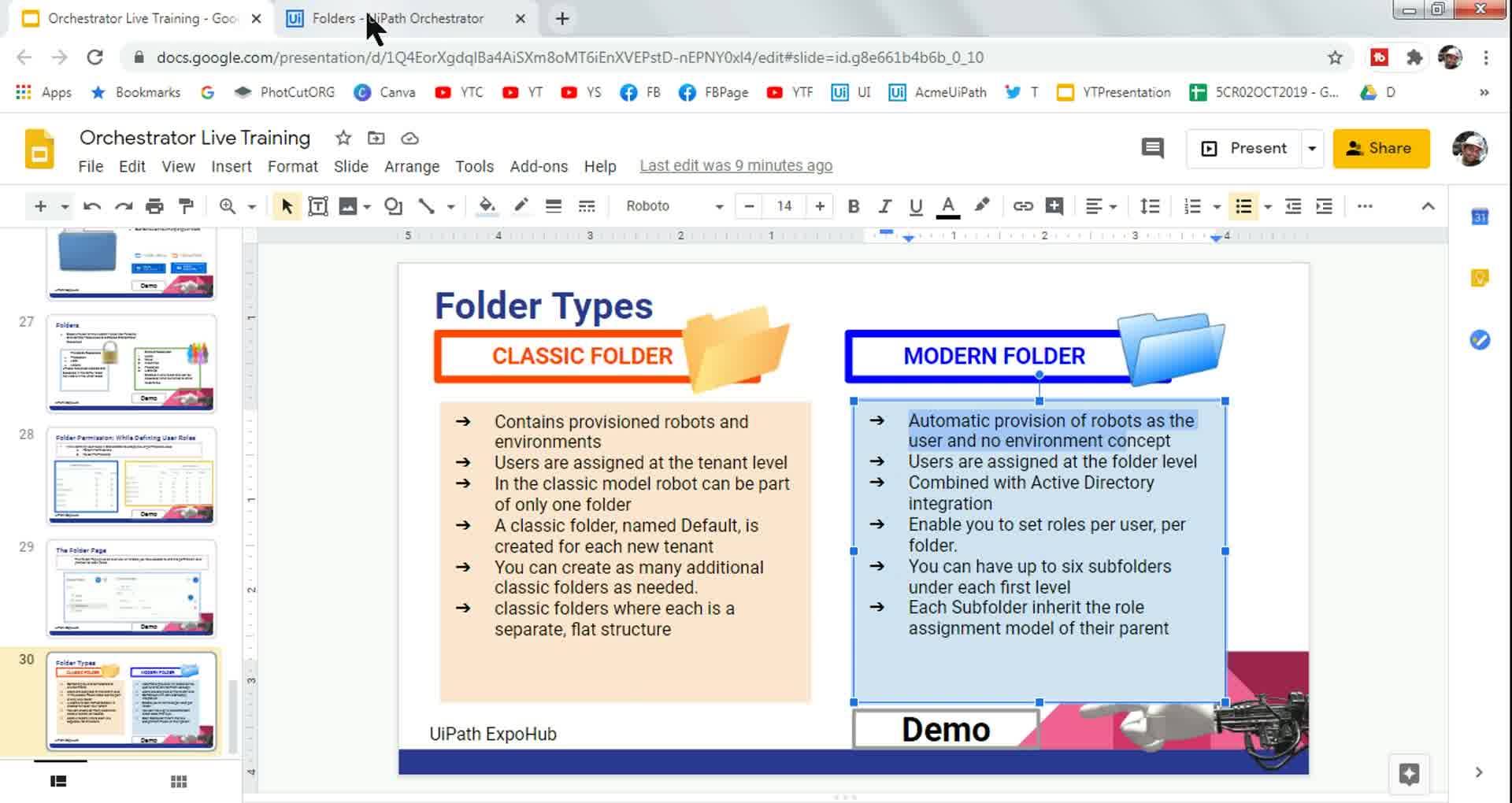Toggle Italic formatting

[x=884, y=206]
